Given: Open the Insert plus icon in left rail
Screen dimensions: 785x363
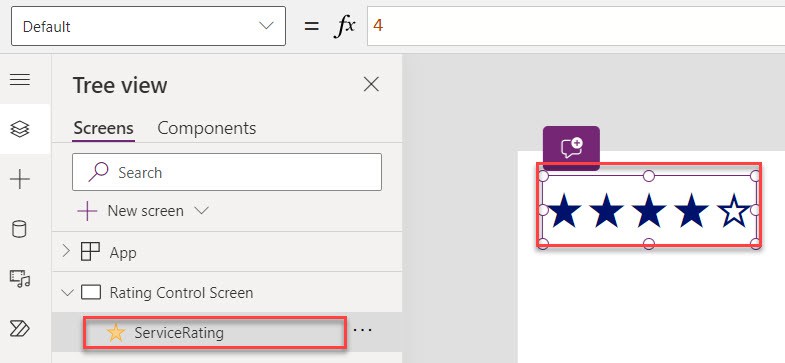Looking at the screenshot, I should 20,179.
